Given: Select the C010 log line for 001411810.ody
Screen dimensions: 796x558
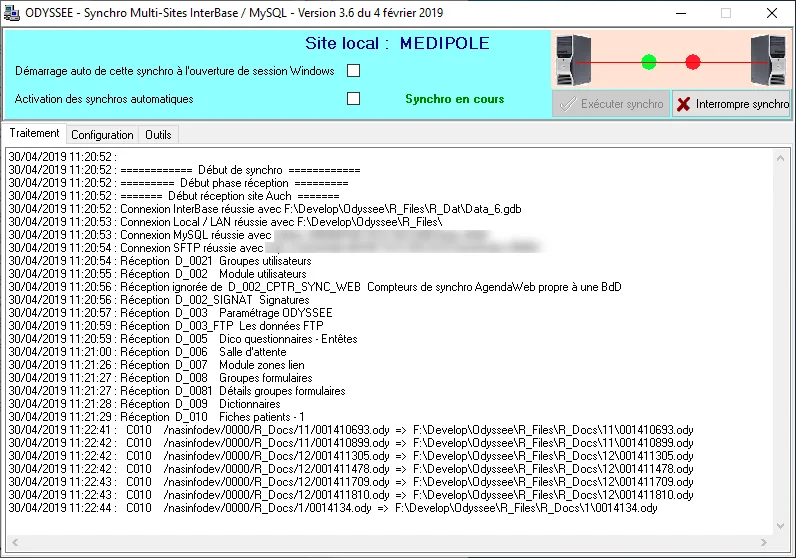Looking at the screenshot, I should click(x=351, y=495).
